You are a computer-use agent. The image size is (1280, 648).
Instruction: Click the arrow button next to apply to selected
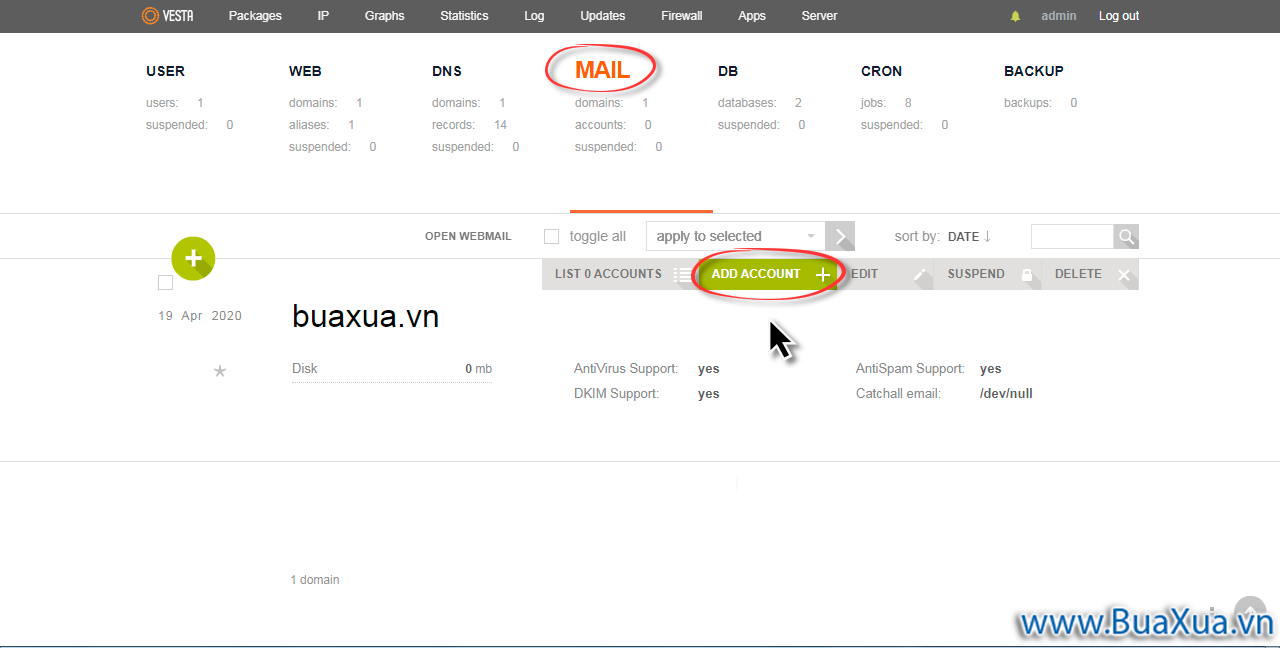(840, 236)
